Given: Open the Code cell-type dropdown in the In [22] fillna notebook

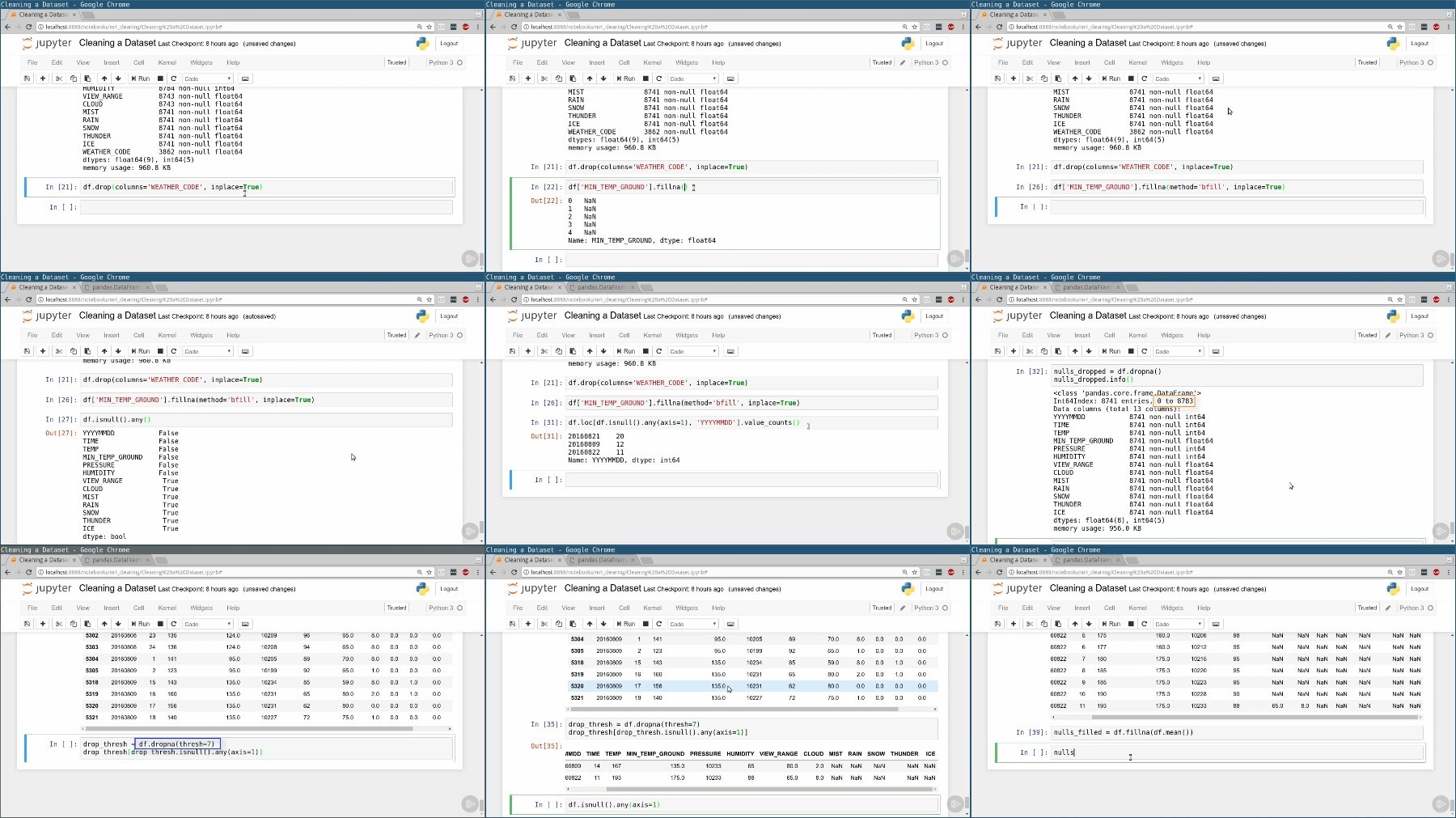Looking at the screenshot, I should (693, 78).
